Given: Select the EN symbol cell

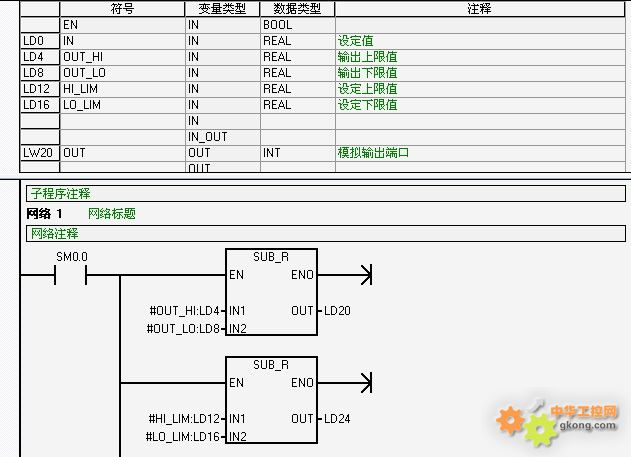Looking at the screenshot, I should (x=122, y=25).
